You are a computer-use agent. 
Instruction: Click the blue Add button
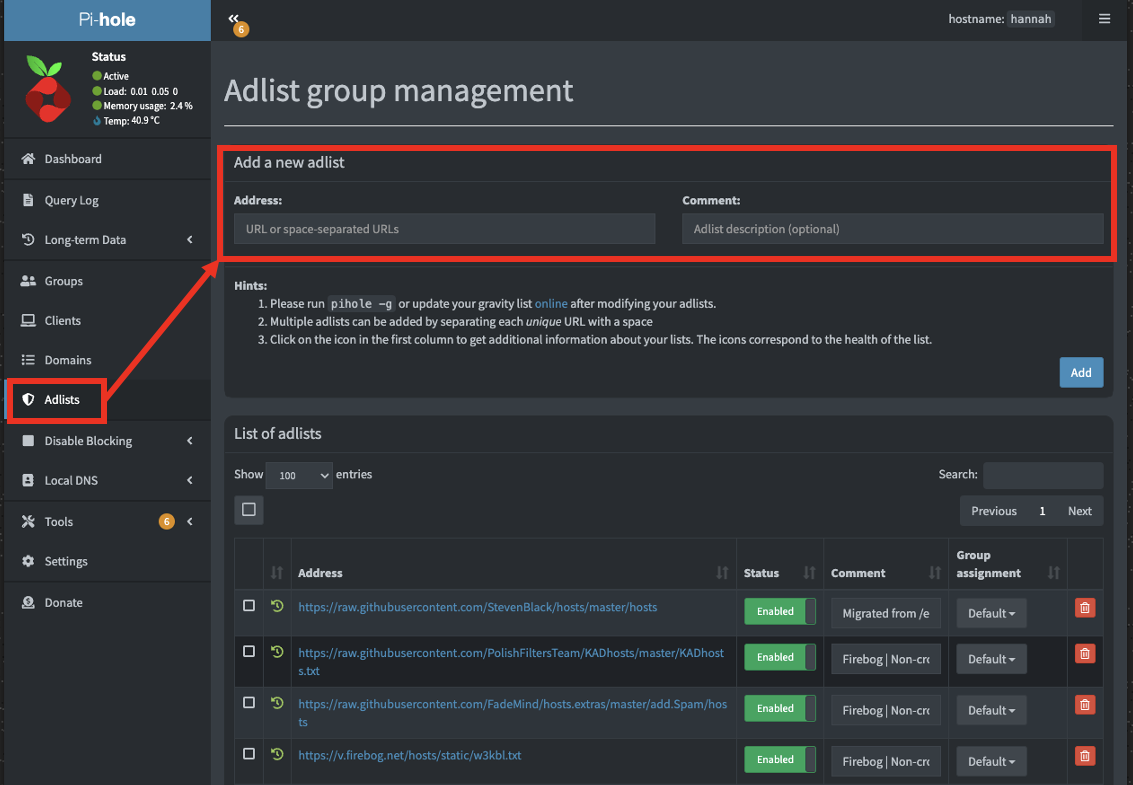(1081, 372)
